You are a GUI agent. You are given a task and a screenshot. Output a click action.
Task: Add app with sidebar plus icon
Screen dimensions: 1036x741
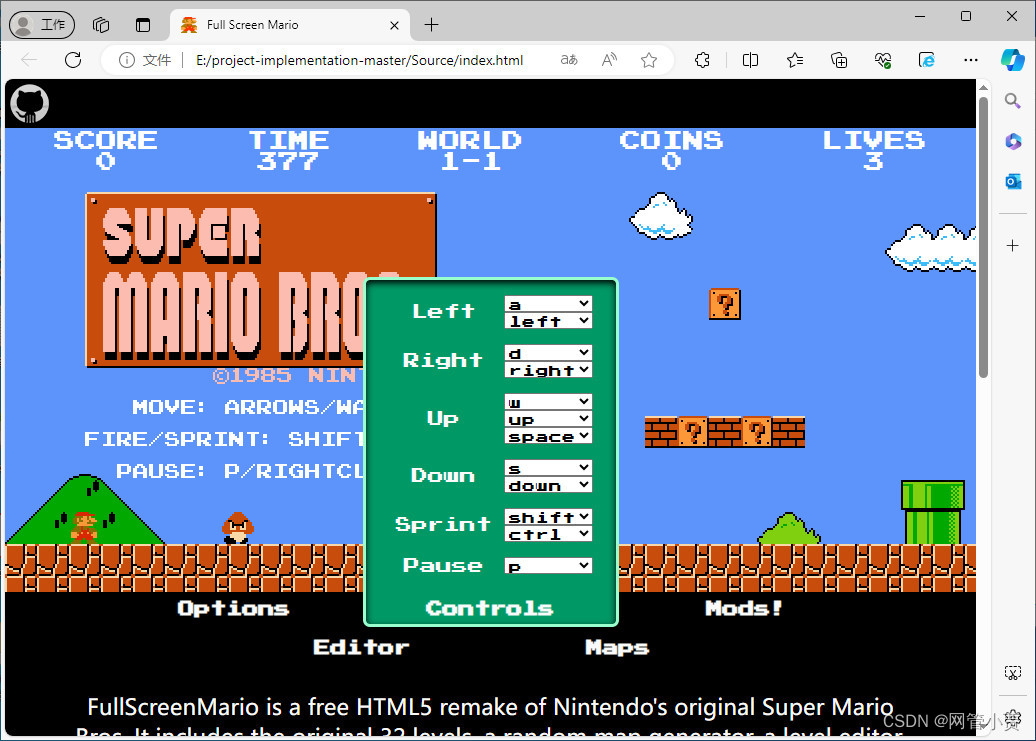coord(1012,246)
